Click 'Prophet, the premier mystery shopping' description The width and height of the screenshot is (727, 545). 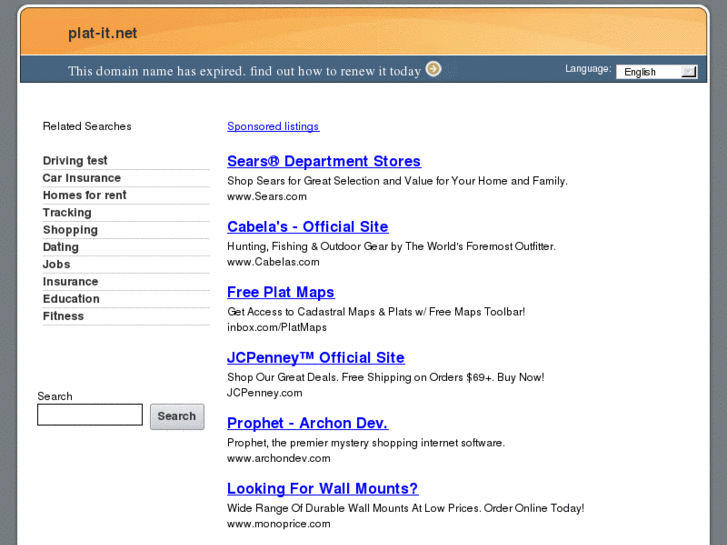pyautogui.click(x=366, y=442)
